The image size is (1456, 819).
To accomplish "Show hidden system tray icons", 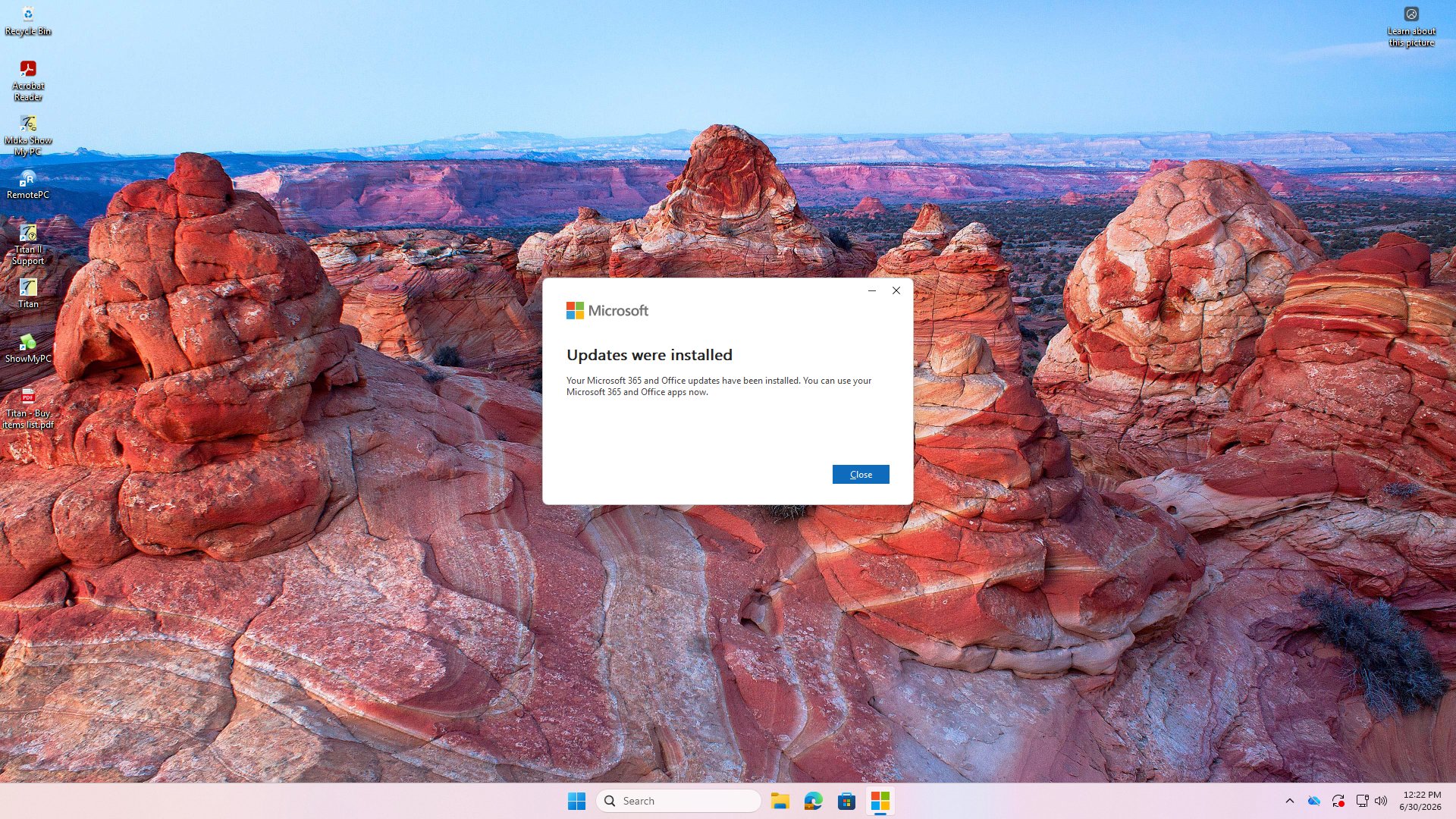I will (x=1290, y=801).
